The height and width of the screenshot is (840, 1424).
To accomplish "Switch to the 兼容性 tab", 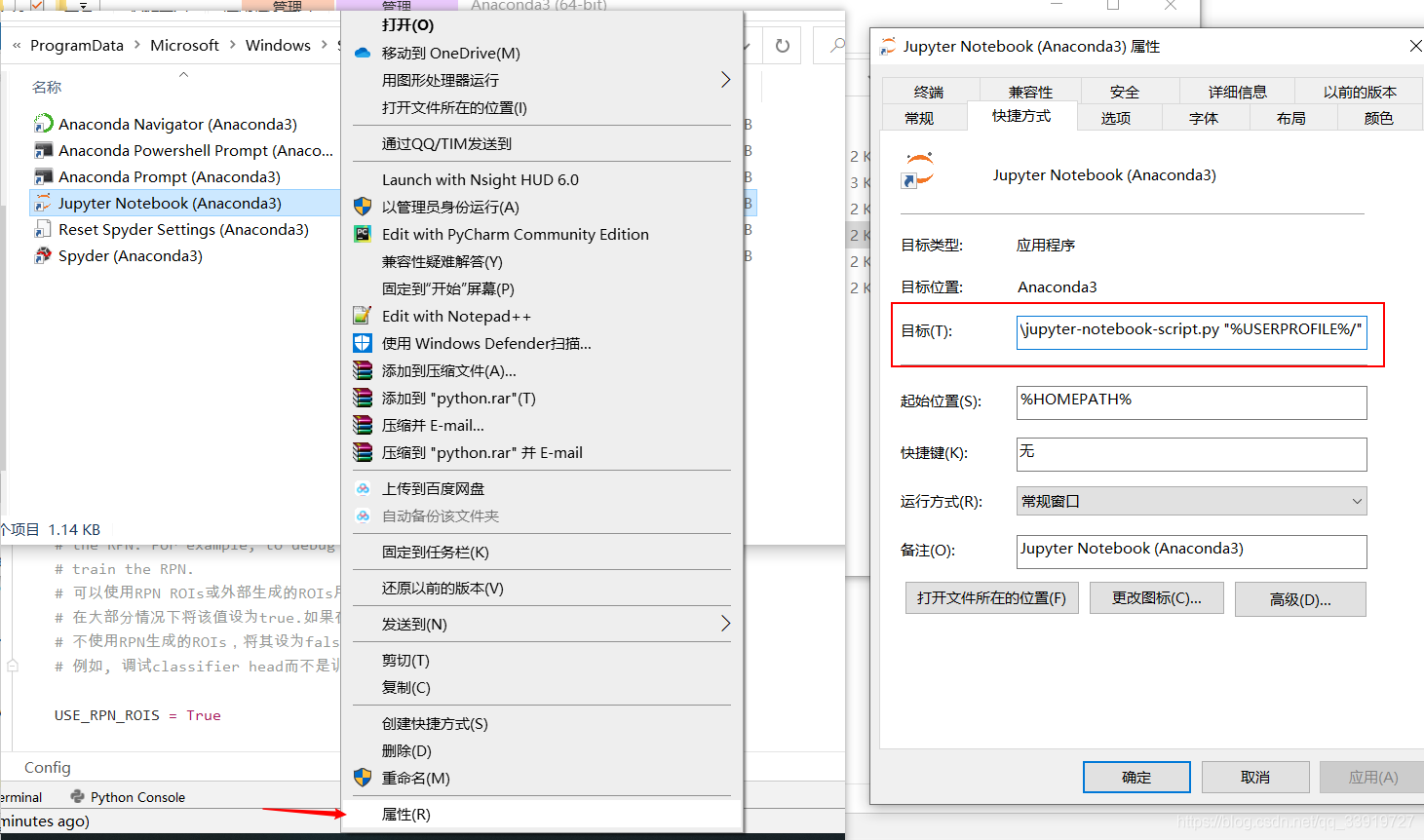I will (1030, 92).
